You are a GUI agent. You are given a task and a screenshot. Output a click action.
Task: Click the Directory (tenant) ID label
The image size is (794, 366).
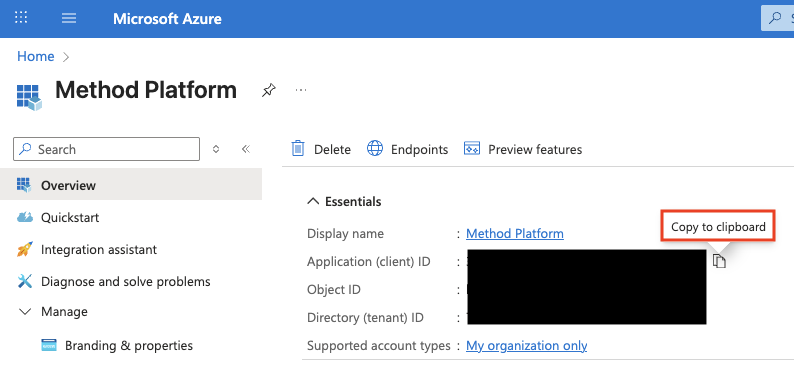365,318
